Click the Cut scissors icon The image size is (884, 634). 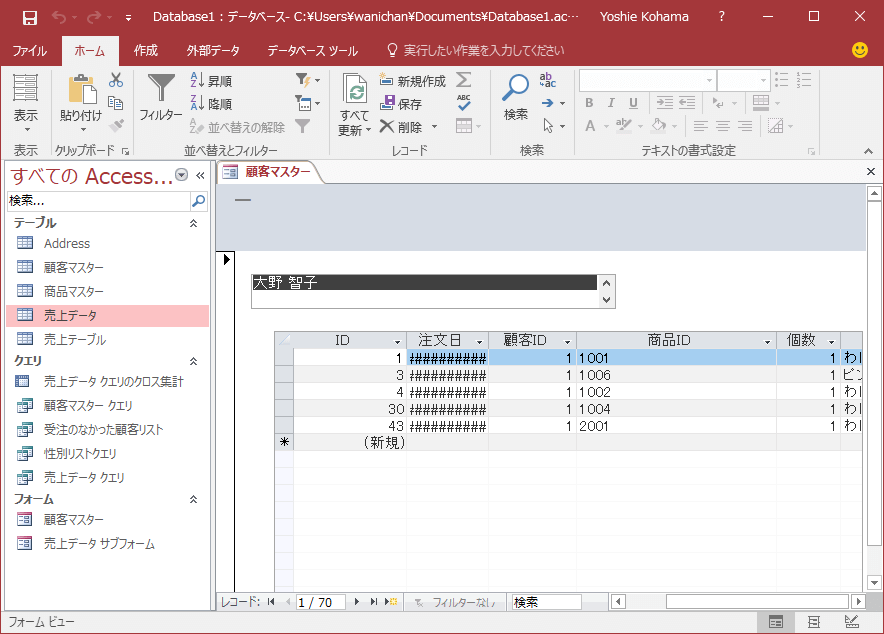coord(116,80)
